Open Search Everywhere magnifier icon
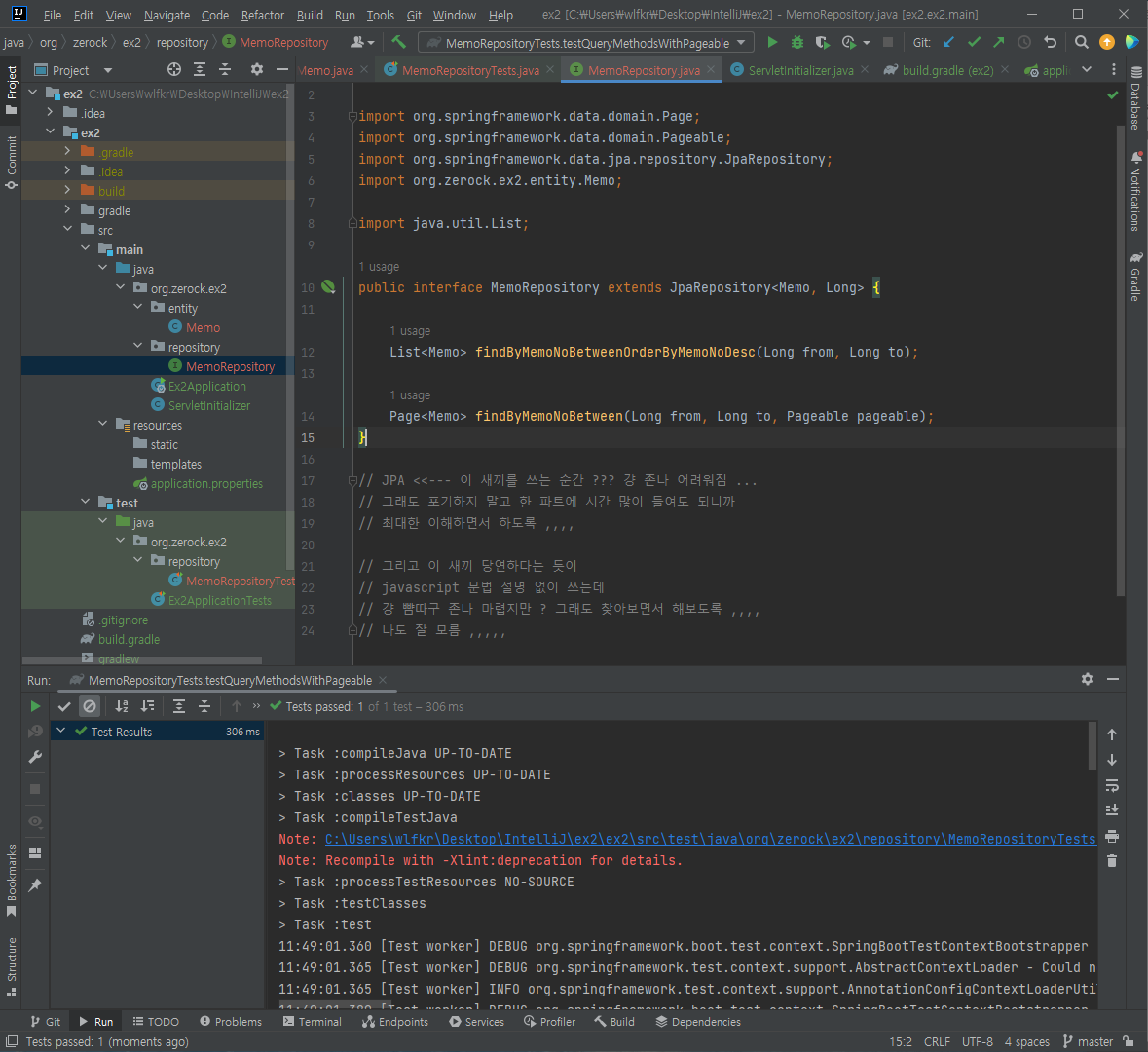Image resolution: width=1148 pixels, height=1052 pixels. [1081, 43]
